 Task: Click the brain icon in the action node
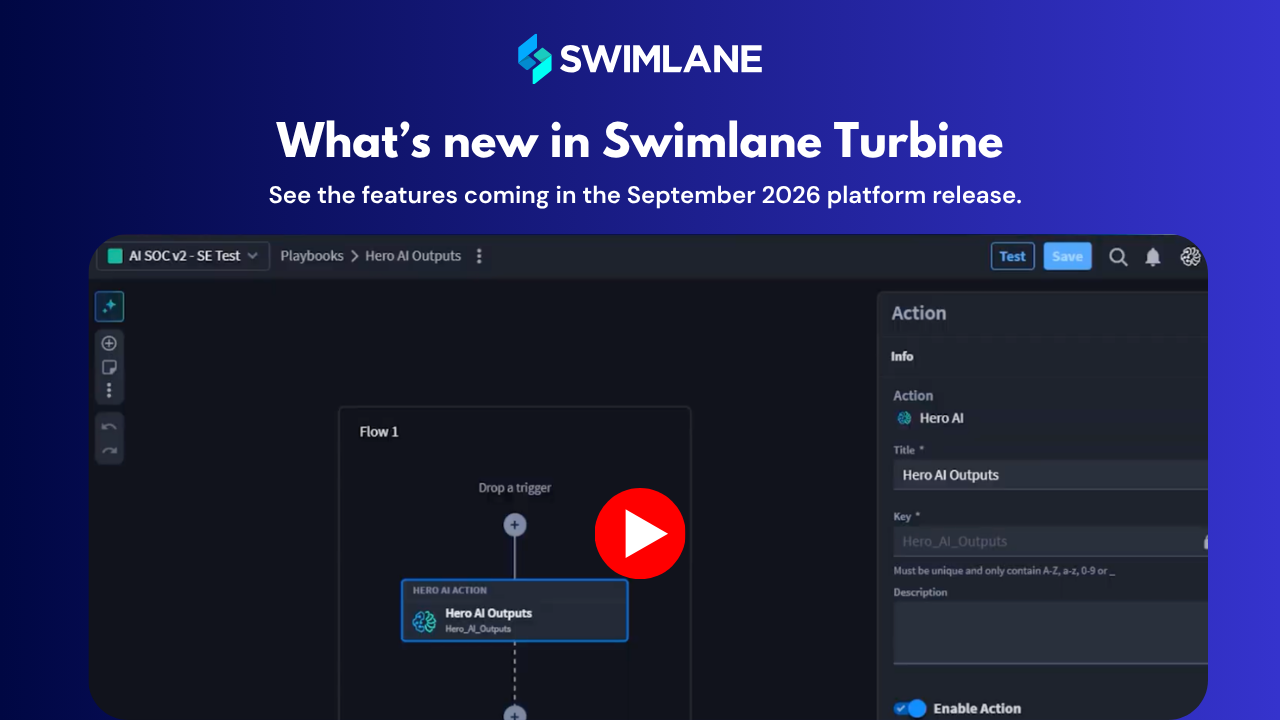coord(425,621)
